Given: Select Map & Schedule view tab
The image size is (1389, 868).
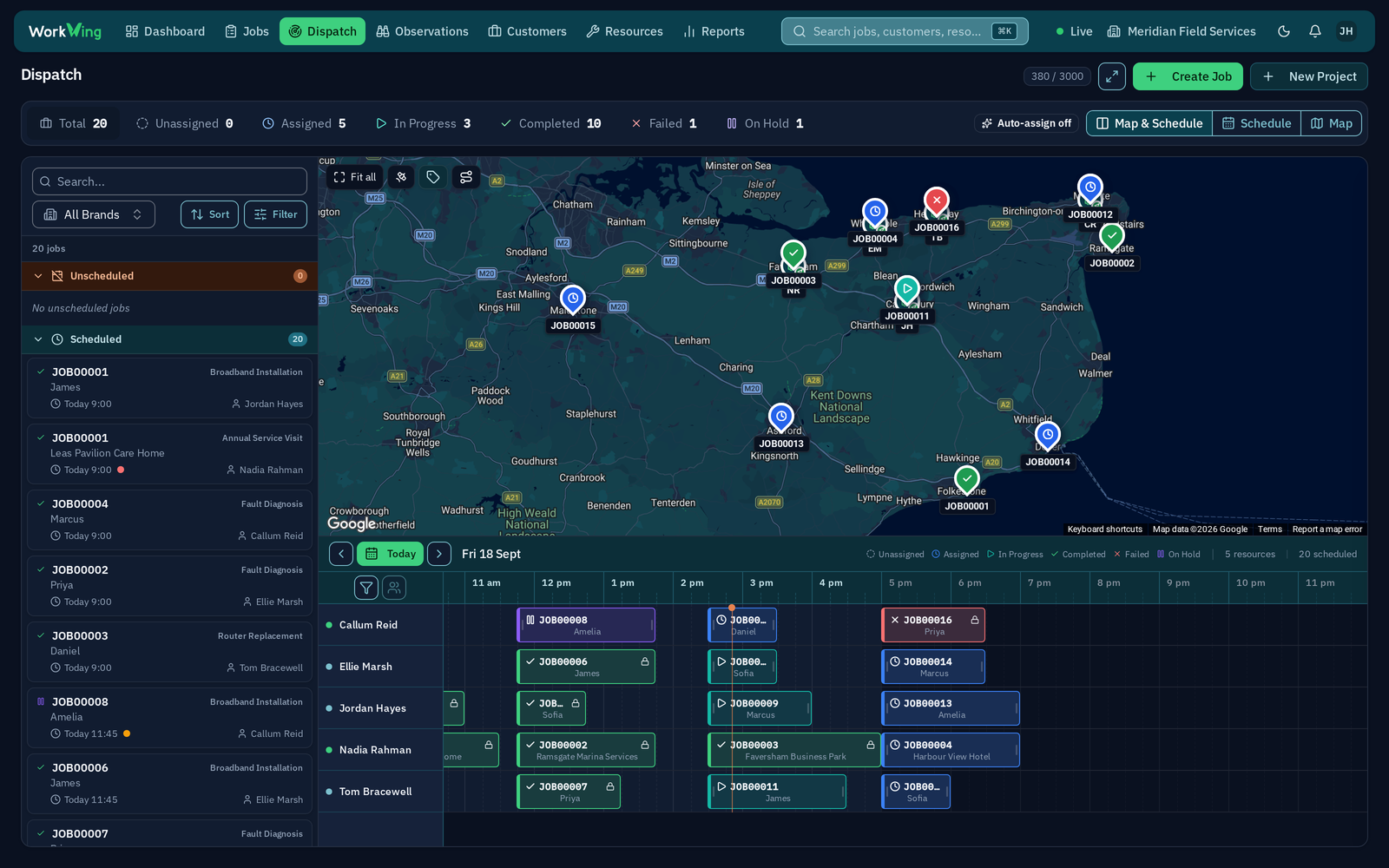Looking at the screenshot, I should [x=1149, y=123].
